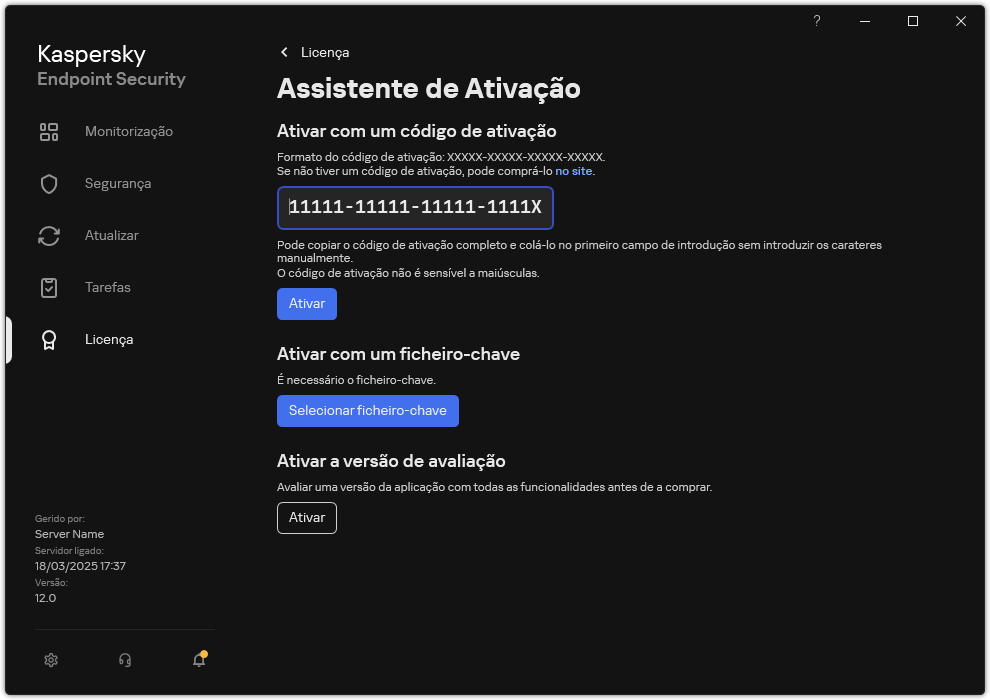Viewport: 990px width, 700px height.
Task: Click the headset support icon
Action: (x=124, y=660)
